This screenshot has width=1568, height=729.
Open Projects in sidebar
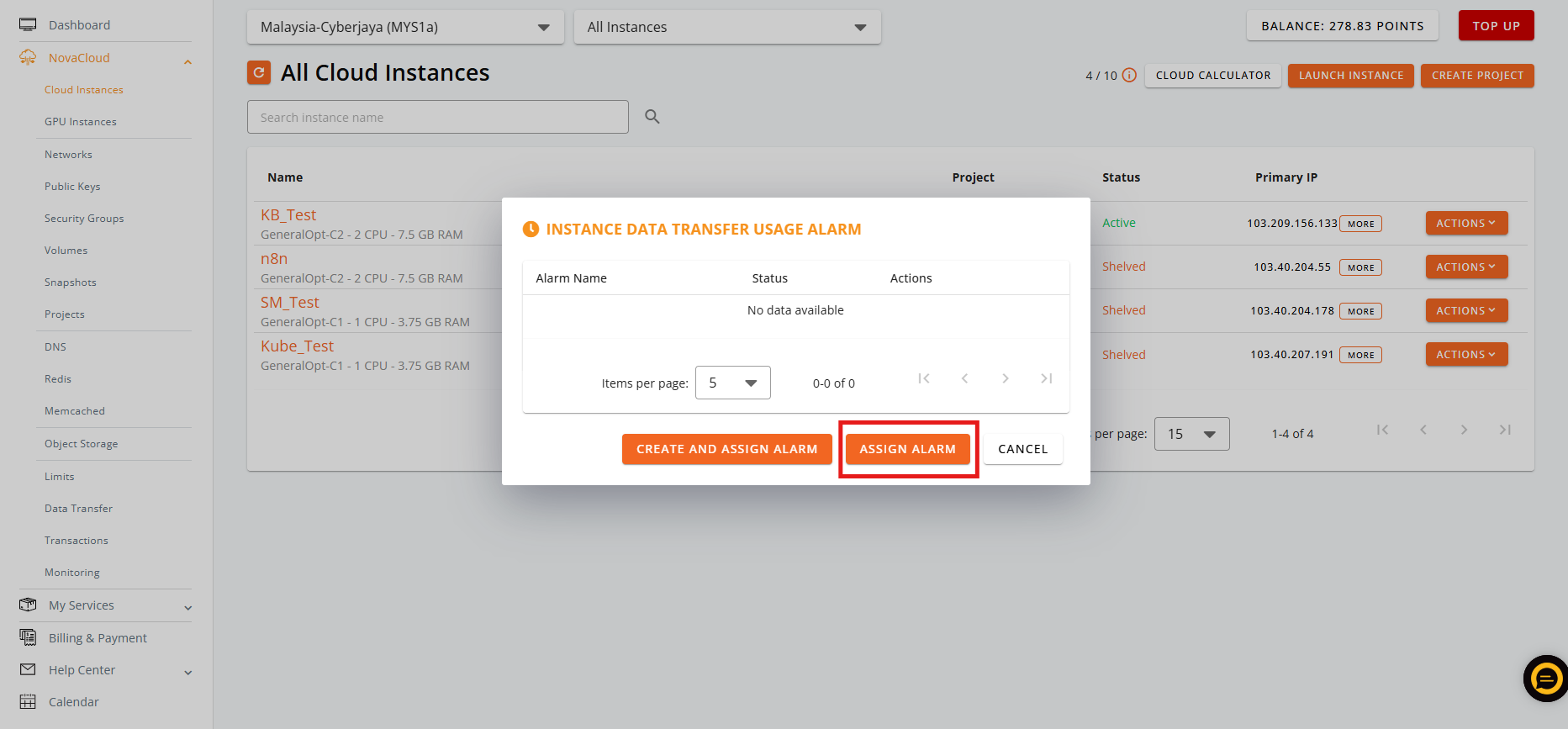tap(65, 314)
